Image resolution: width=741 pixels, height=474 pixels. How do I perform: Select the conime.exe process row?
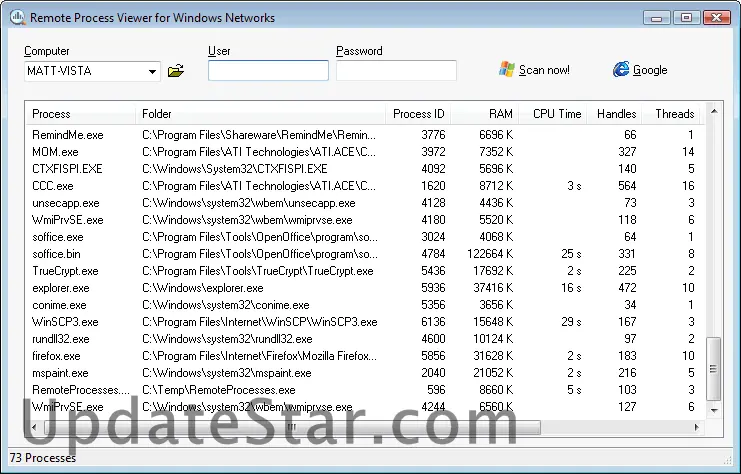pyautogui.click(x=365, y=305)
